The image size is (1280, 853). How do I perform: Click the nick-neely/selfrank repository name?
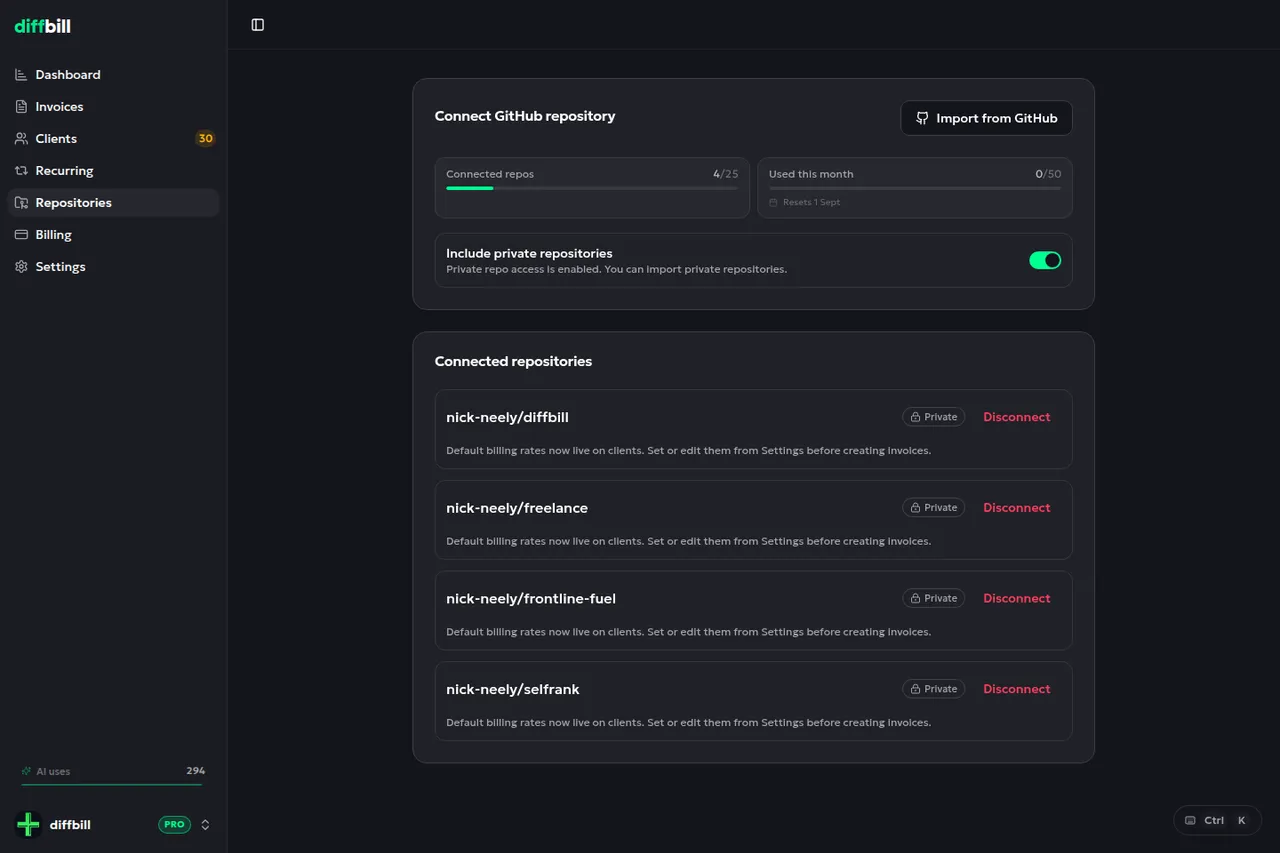click(x=513, y=689)
